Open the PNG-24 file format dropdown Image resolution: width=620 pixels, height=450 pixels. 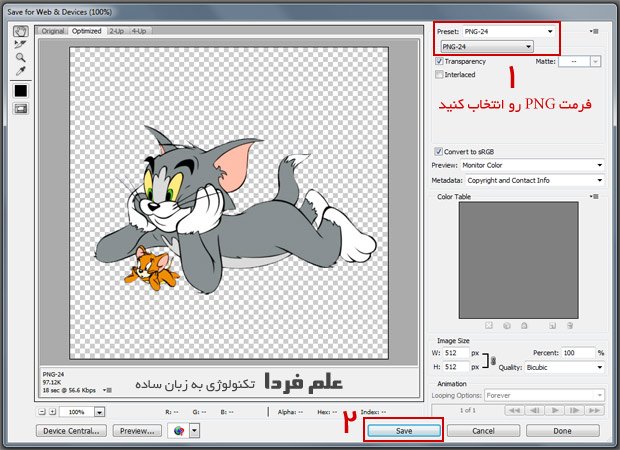point(526,46)
